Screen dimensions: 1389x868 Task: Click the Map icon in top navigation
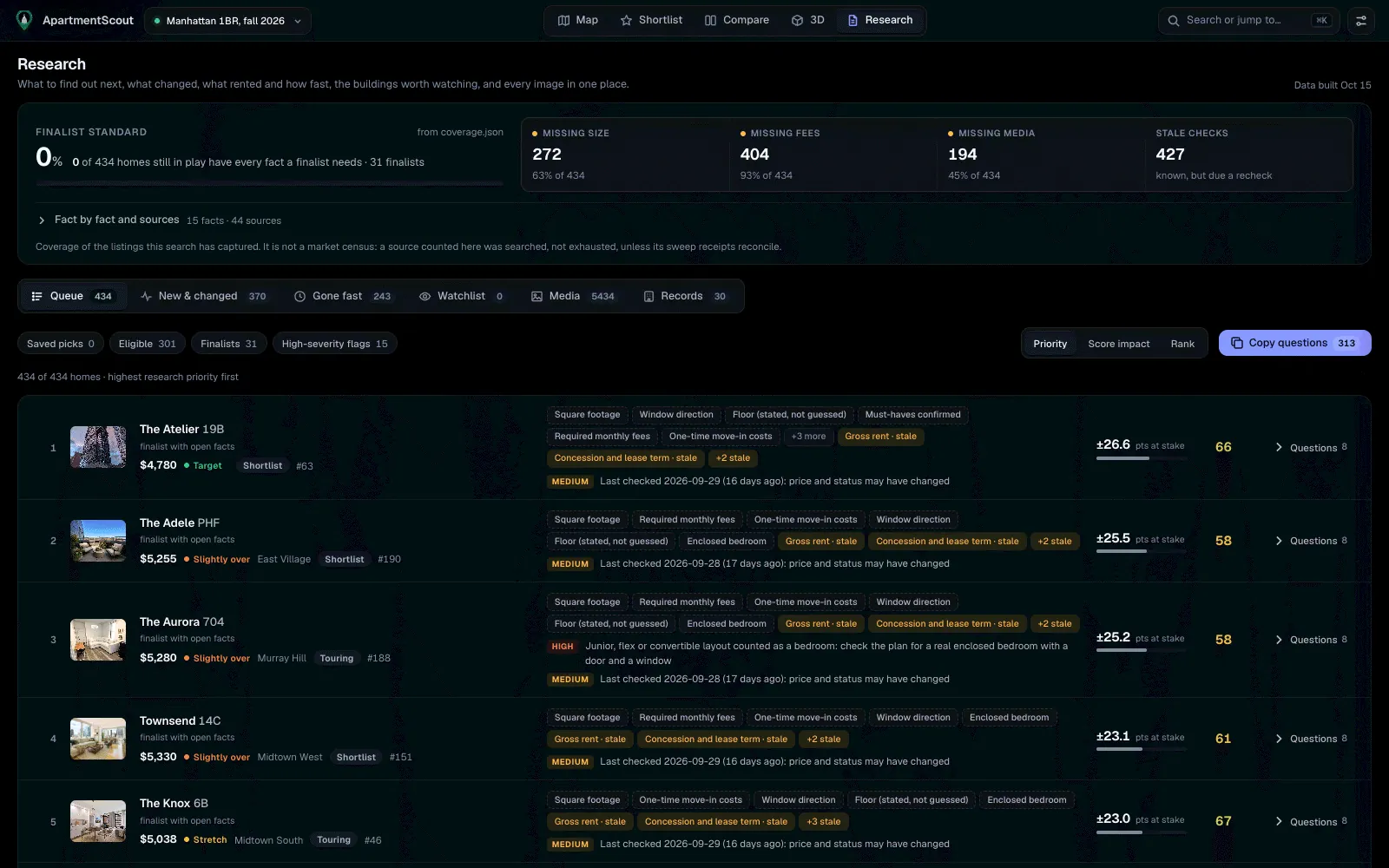click(x=563, y=20)
